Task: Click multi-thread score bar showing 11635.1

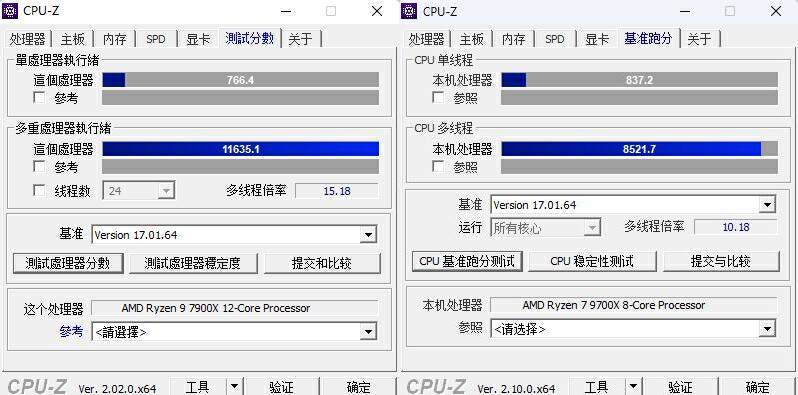Action: 240,149
